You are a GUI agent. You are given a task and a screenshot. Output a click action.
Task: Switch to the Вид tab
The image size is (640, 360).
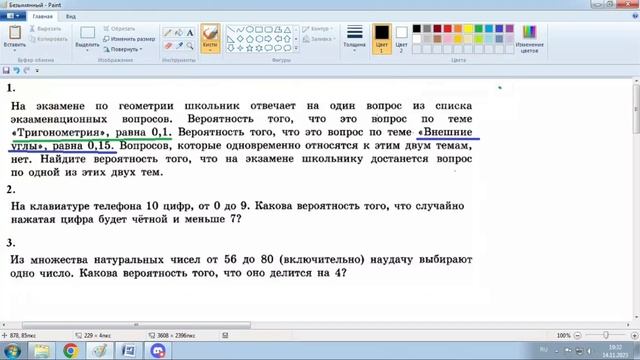tap(71, 16)
